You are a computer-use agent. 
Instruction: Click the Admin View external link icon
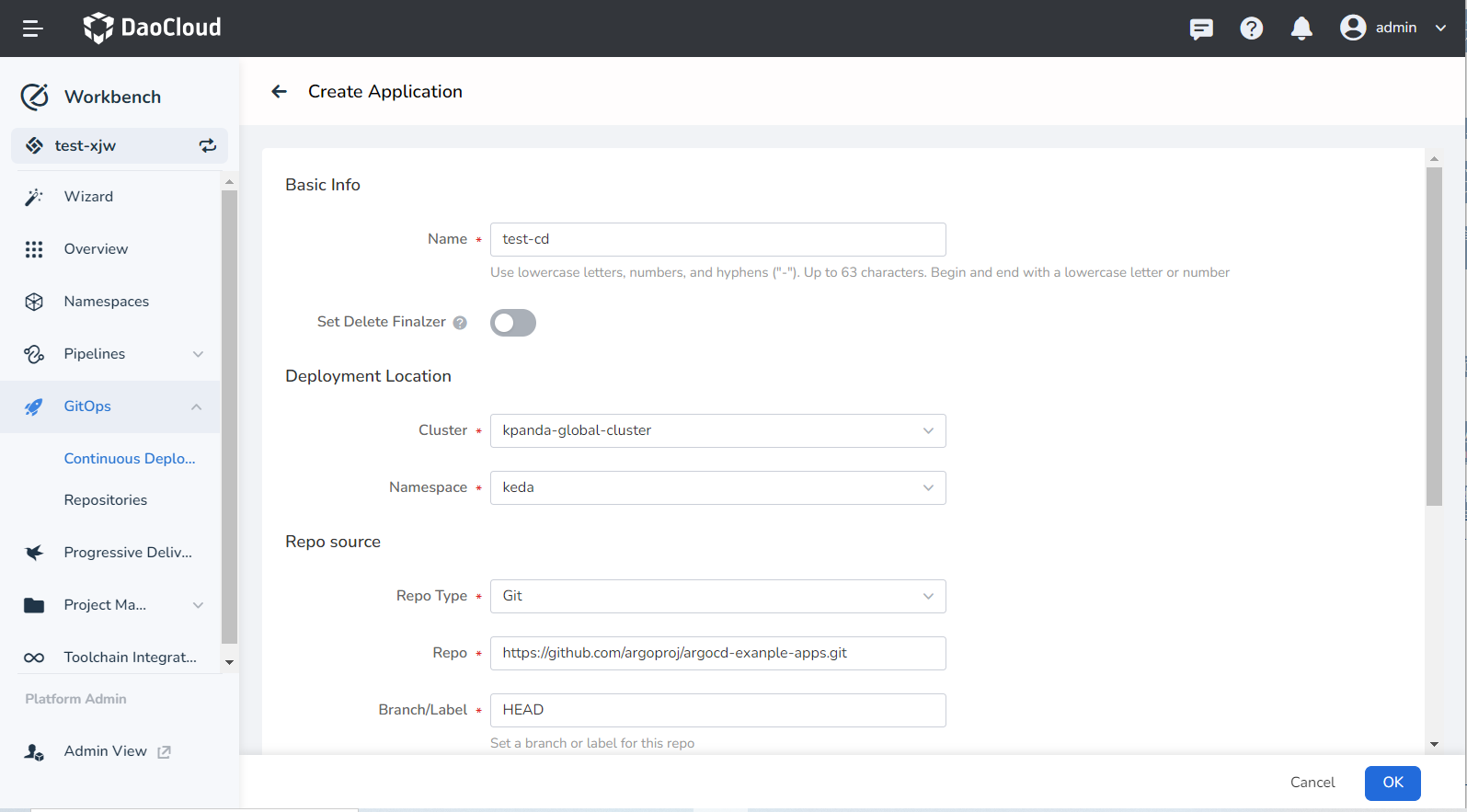click(x=165, y=752)
